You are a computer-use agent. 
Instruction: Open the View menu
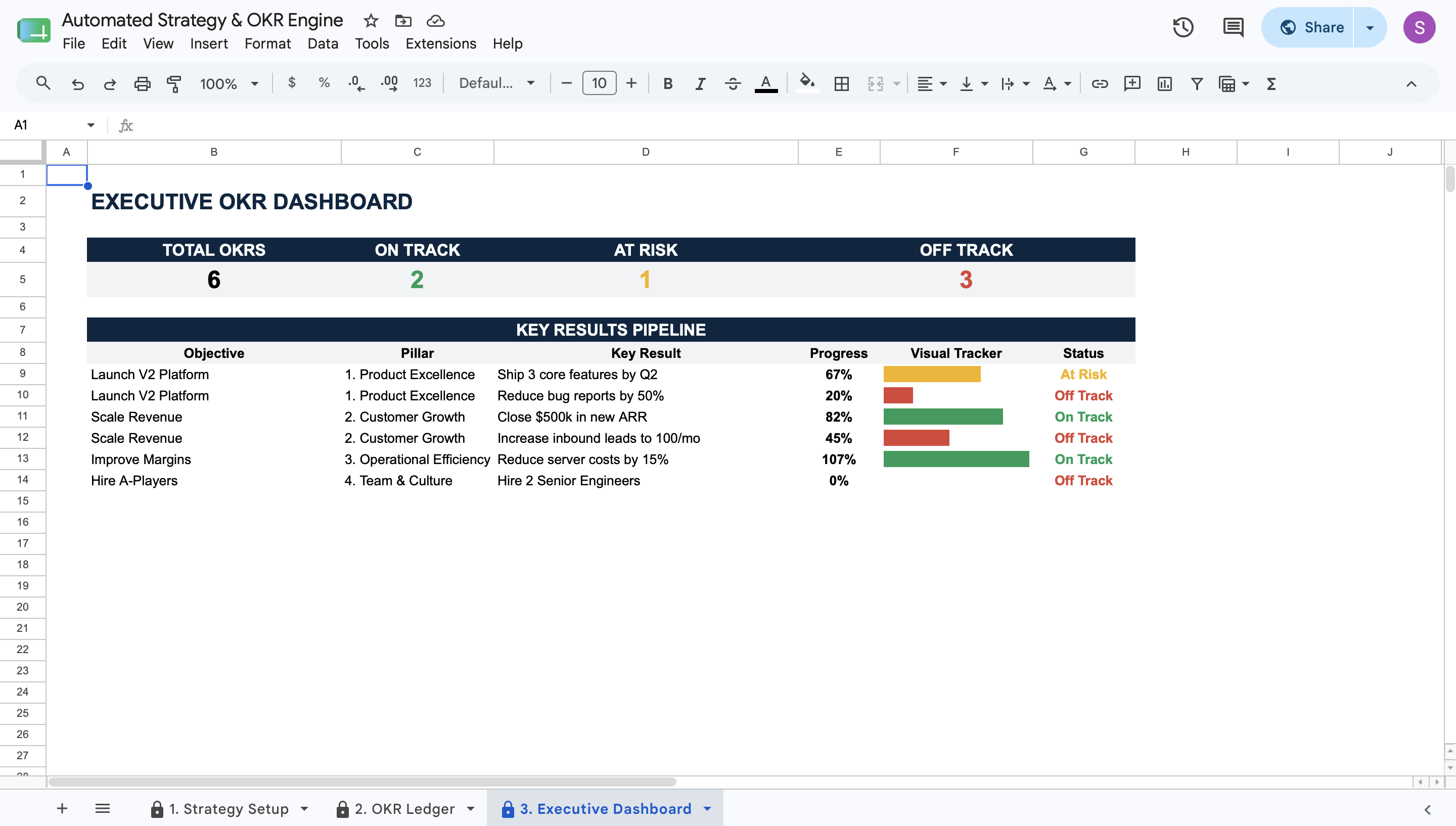[x=158, y=43]
